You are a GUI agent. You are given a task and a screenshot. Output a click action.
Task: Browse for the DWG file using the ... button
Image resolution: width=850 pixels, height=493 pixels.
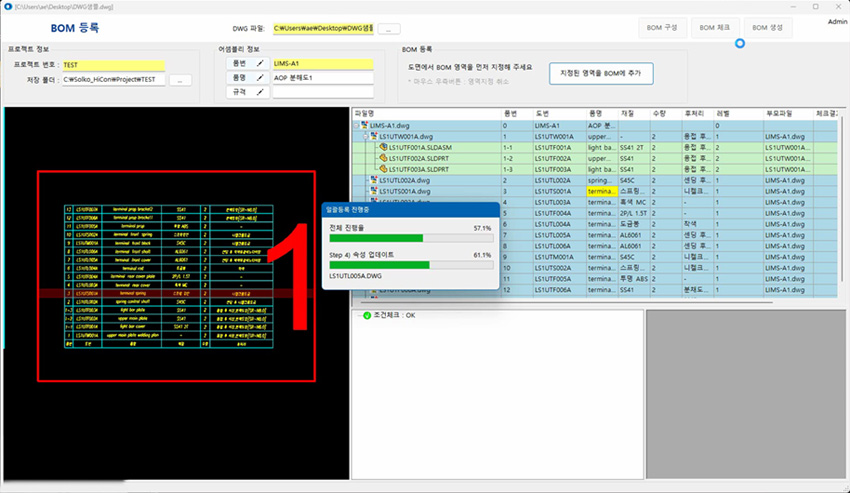click(x=390, y=29)
